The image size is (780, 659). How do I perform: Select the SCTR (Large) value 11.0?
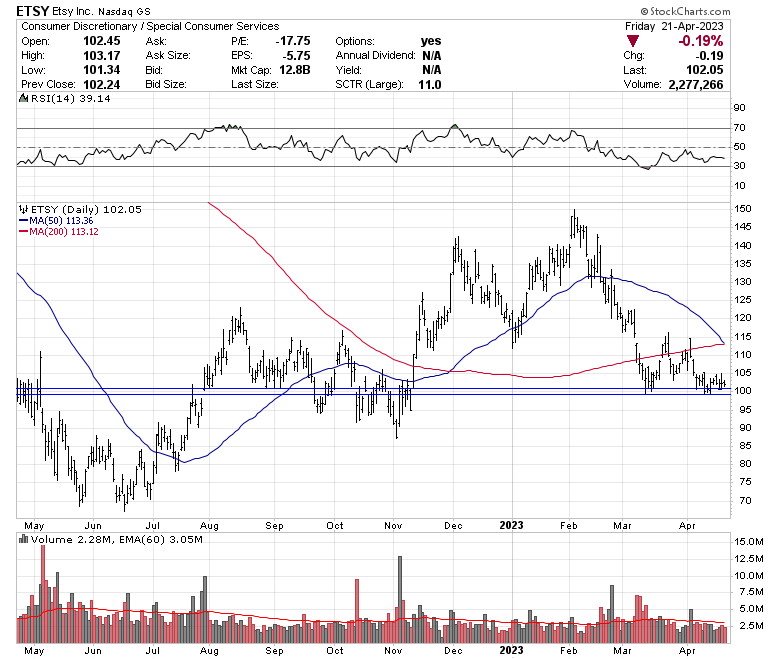429,85
